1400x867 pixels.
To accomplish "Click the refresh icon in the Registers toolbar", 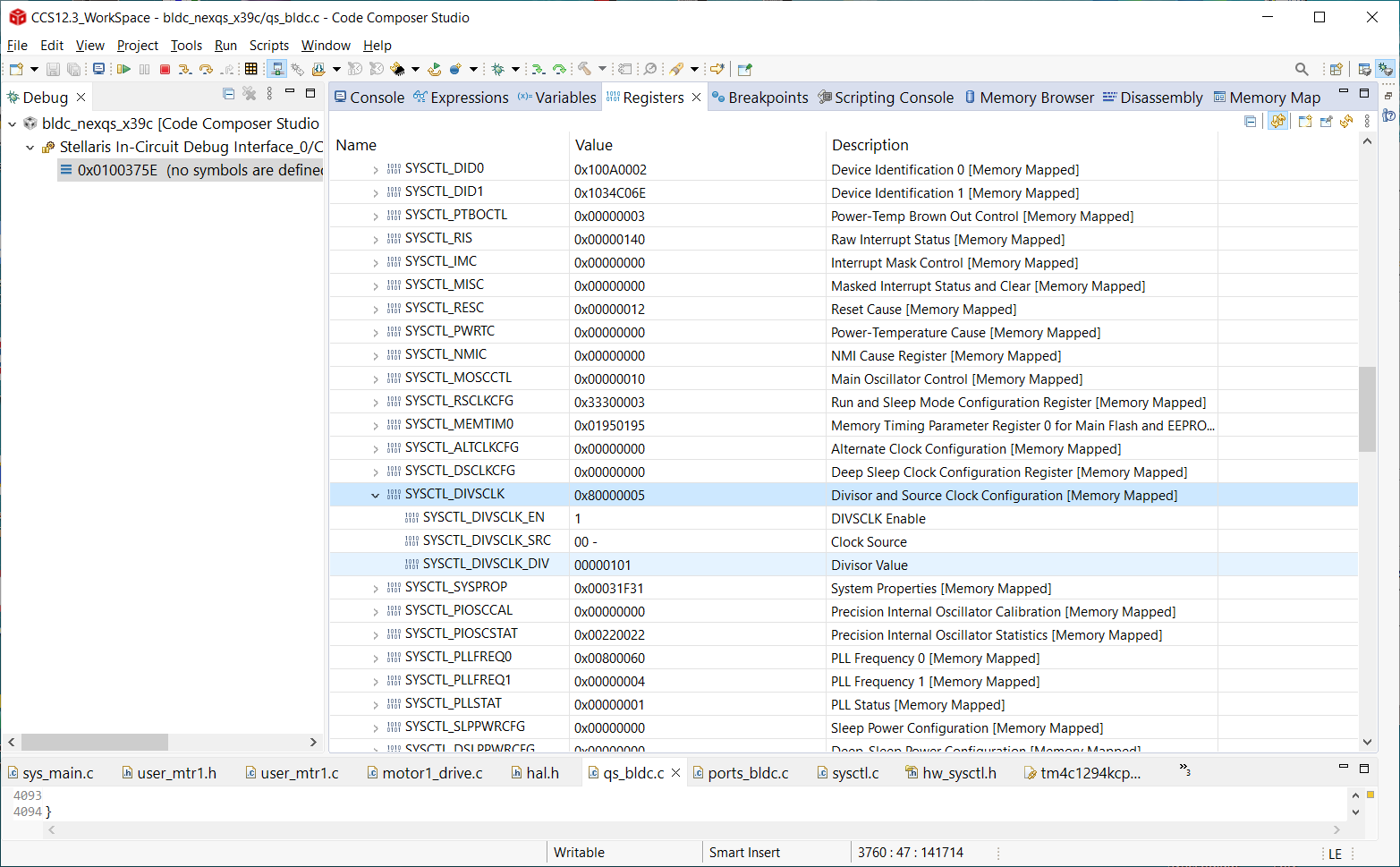I will tap(1346, 121).
